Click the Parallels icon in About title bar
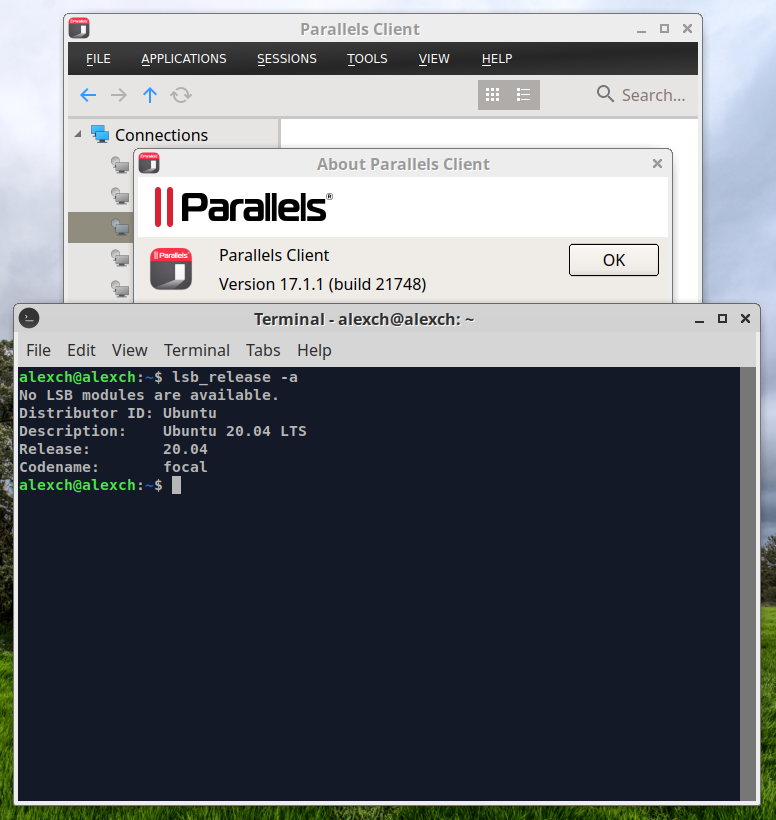 [x=149, y=163]
